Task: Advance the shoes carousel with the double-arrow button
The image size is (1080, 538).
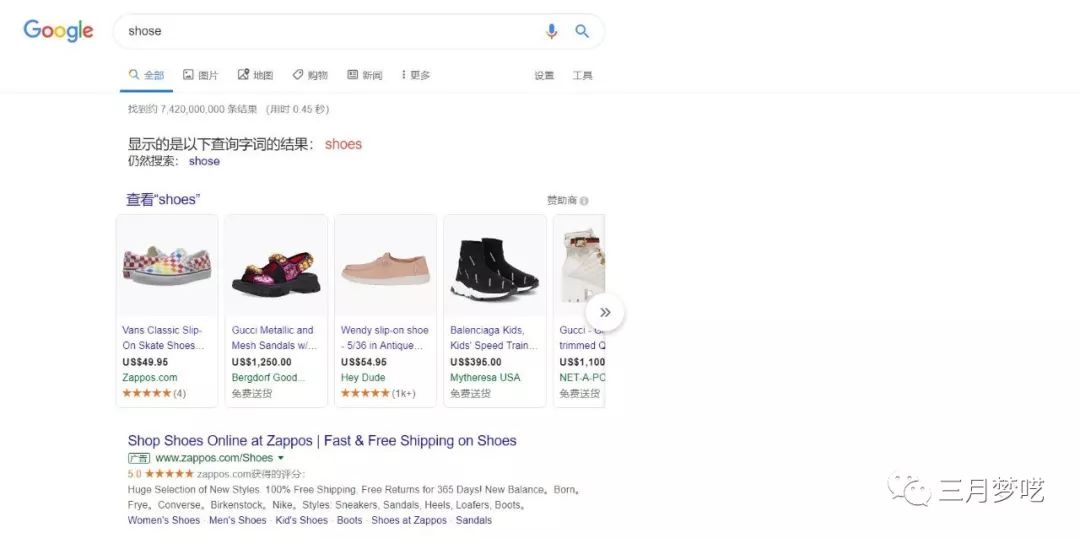Action: point(604,312)
